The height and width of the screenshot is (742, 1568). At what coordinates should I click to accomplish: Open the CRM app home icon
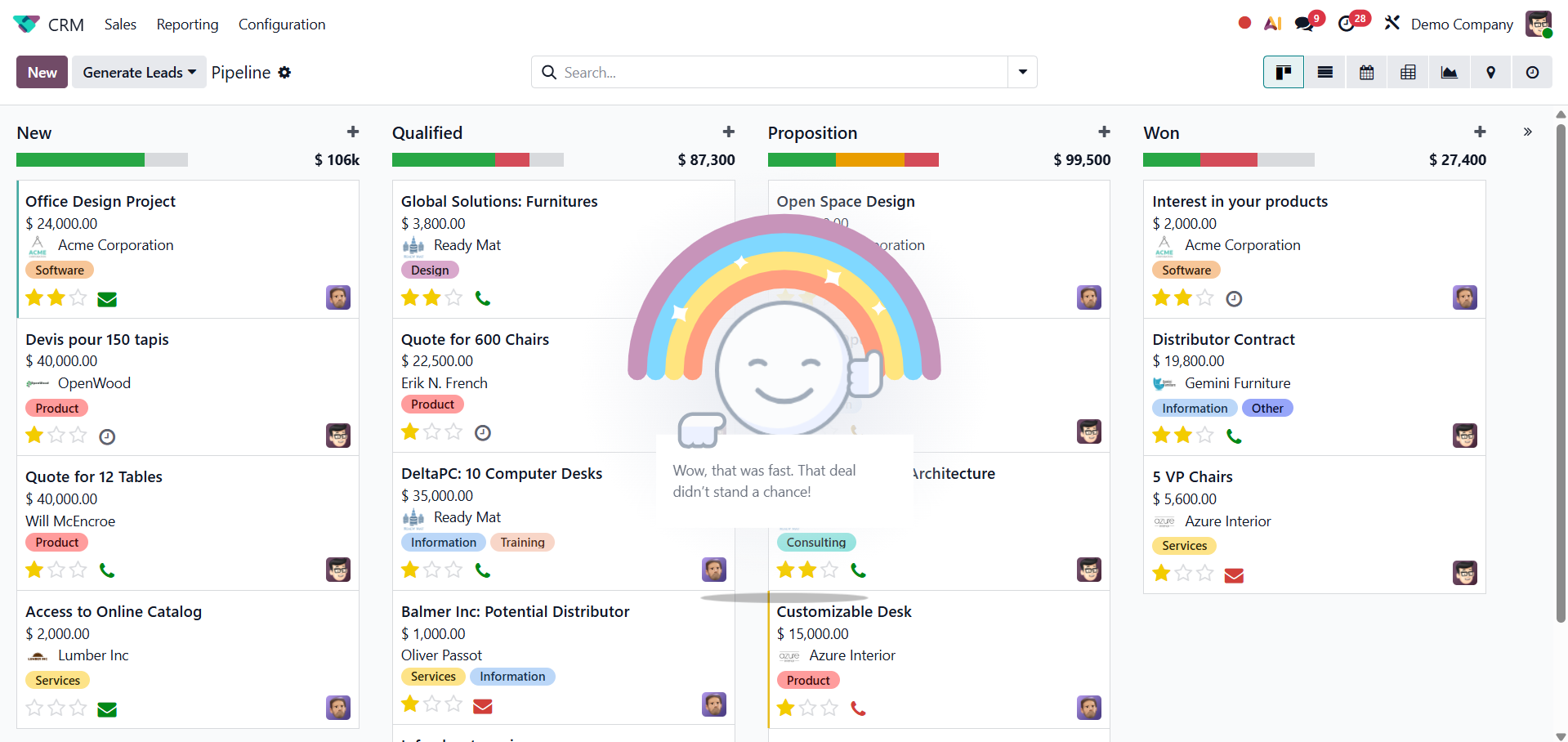[x=26, y=25]
